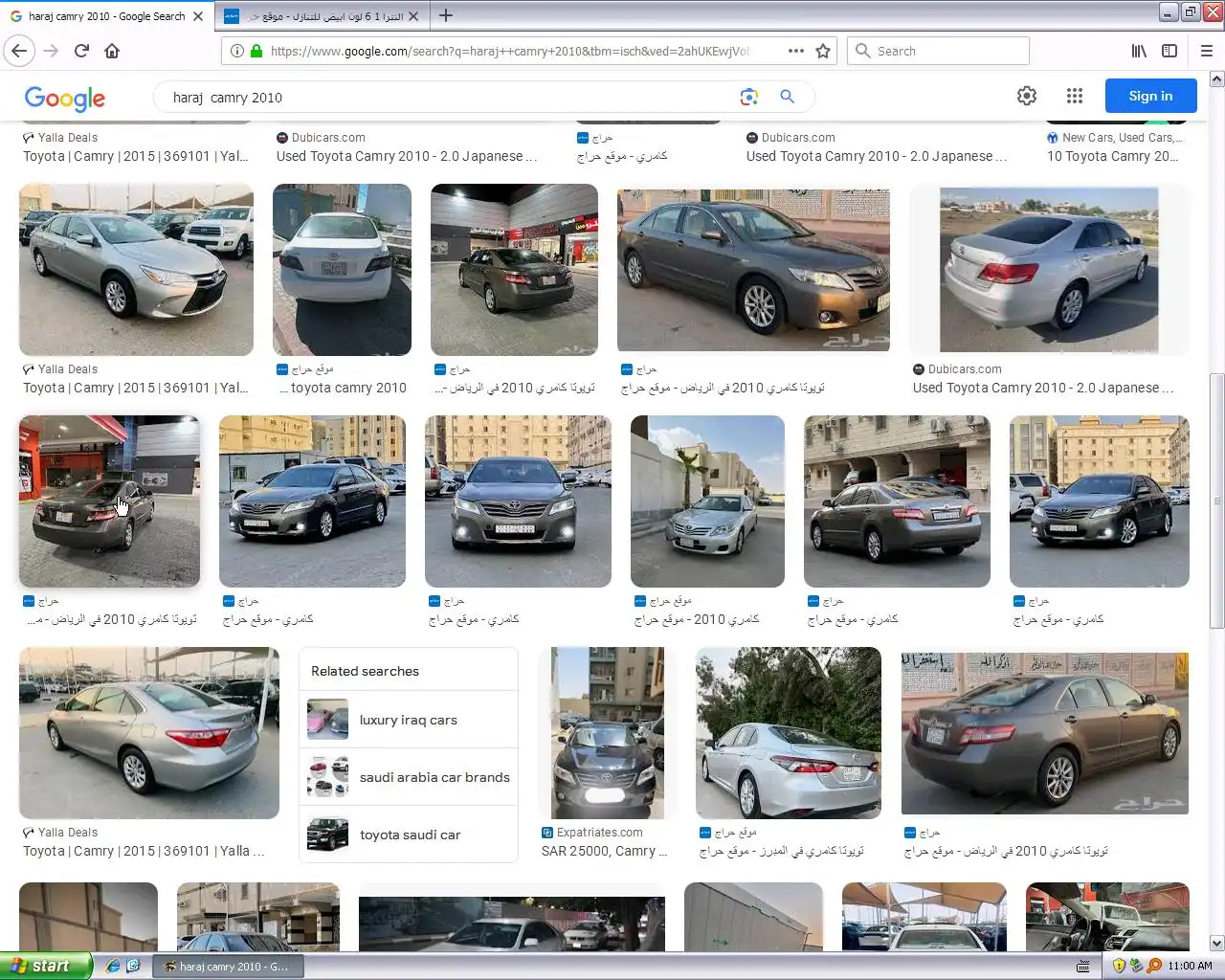Switch to the second Arabic-titled browser tab

[x=323, y=16]
